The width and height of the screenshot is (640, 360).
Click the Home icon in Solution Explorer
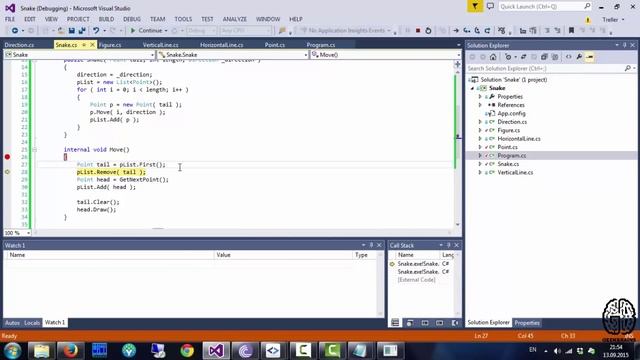point(493,57)
